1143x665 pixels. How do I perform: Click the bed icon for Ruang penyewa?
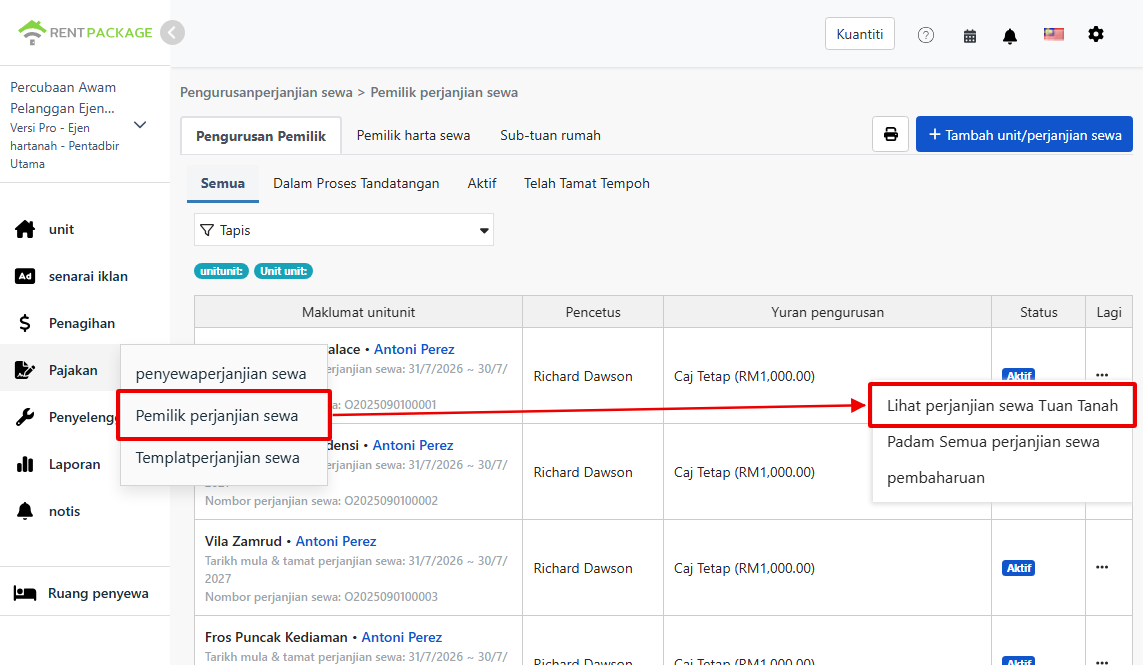25,593
